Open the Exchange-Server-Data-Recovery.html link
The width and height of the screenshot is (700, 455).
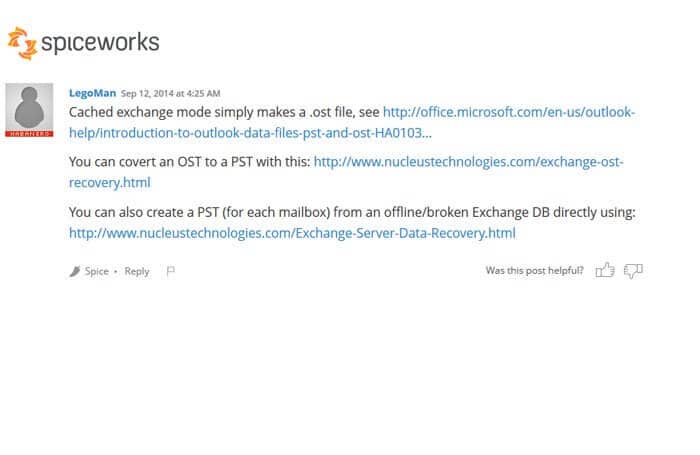[x=292, y=233]
